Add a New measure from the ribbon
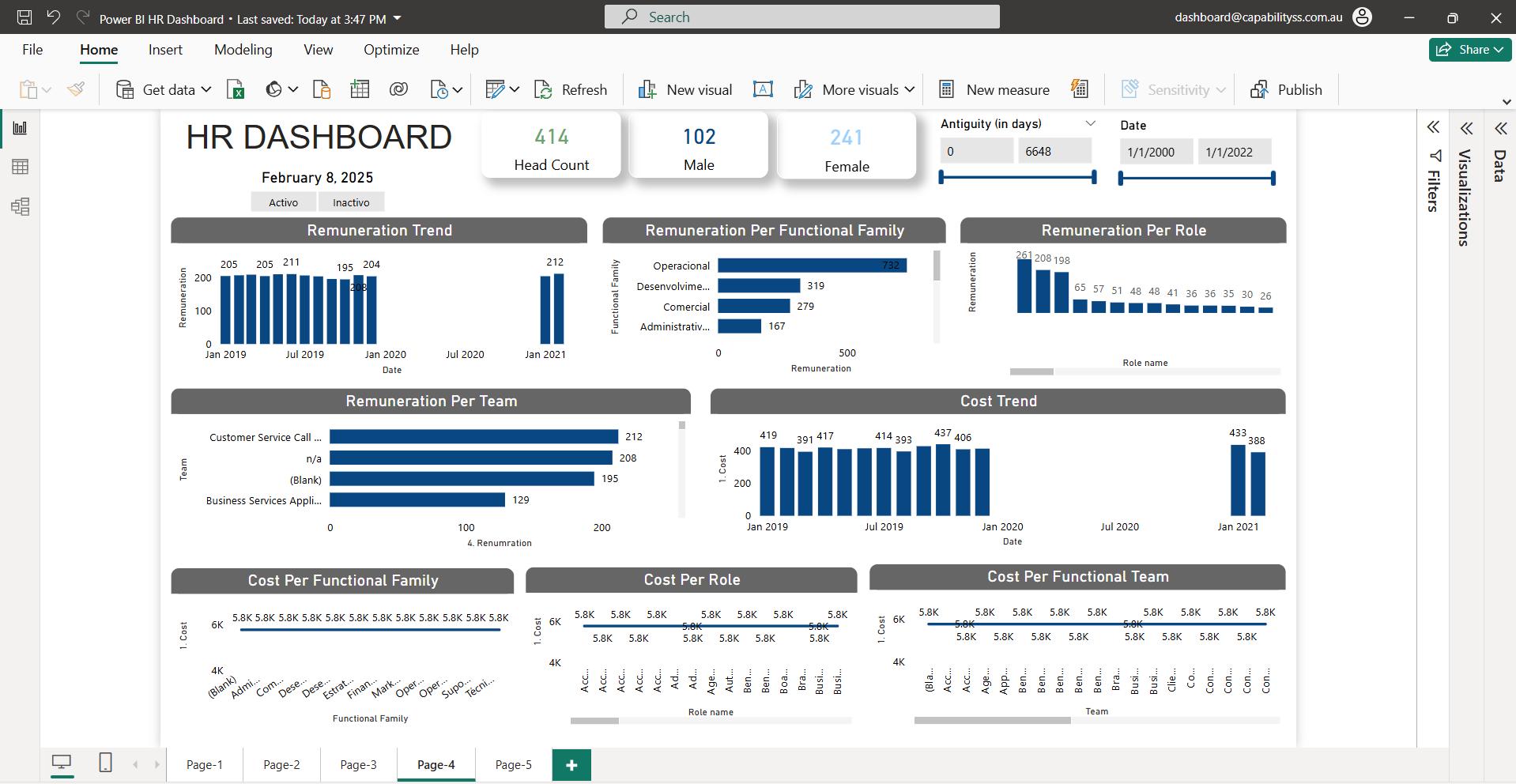The image size is (1516, 784). click(x=994, y=89)
